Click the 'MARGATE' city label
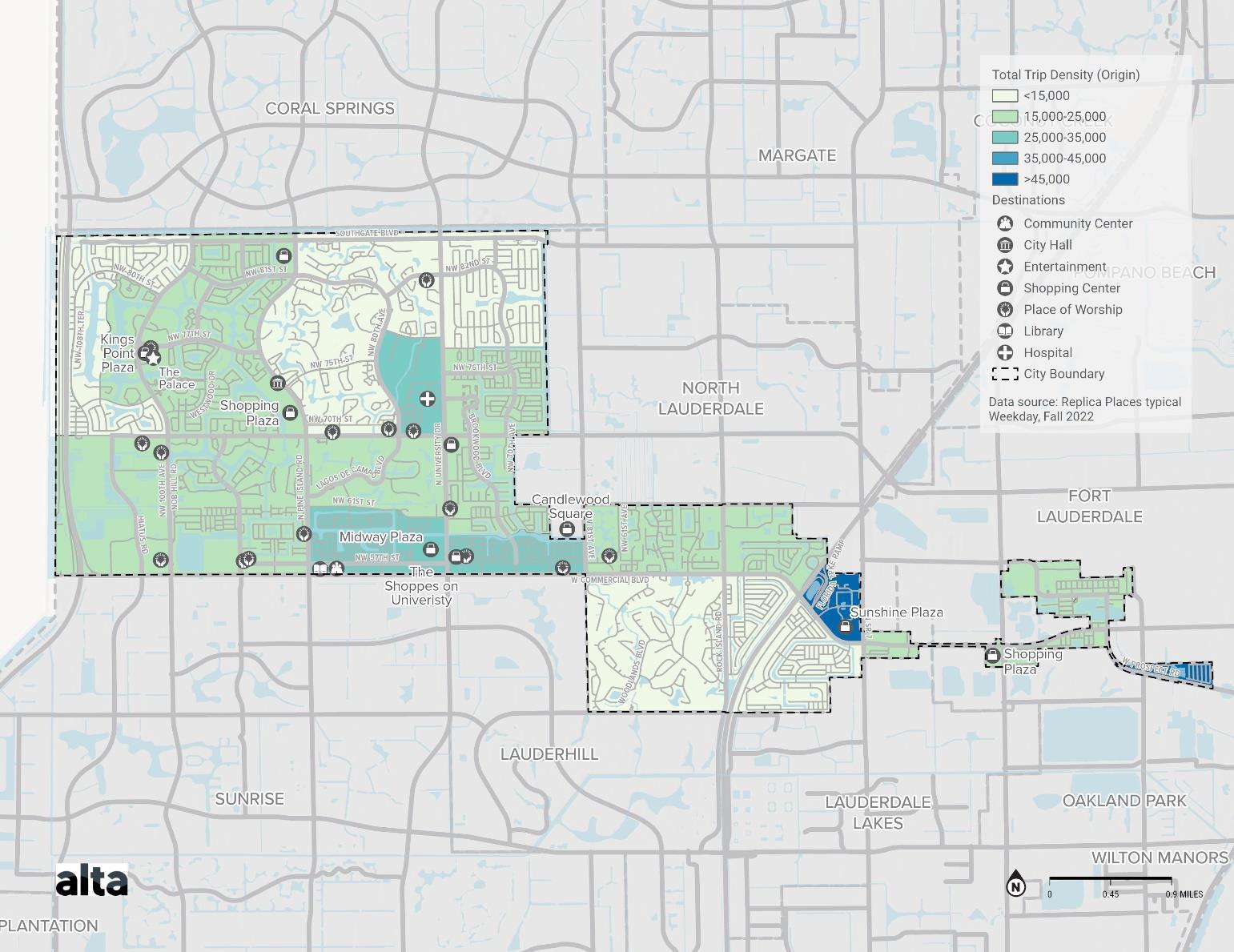This screenshot has height=952, width=1234. pos(798,155)
